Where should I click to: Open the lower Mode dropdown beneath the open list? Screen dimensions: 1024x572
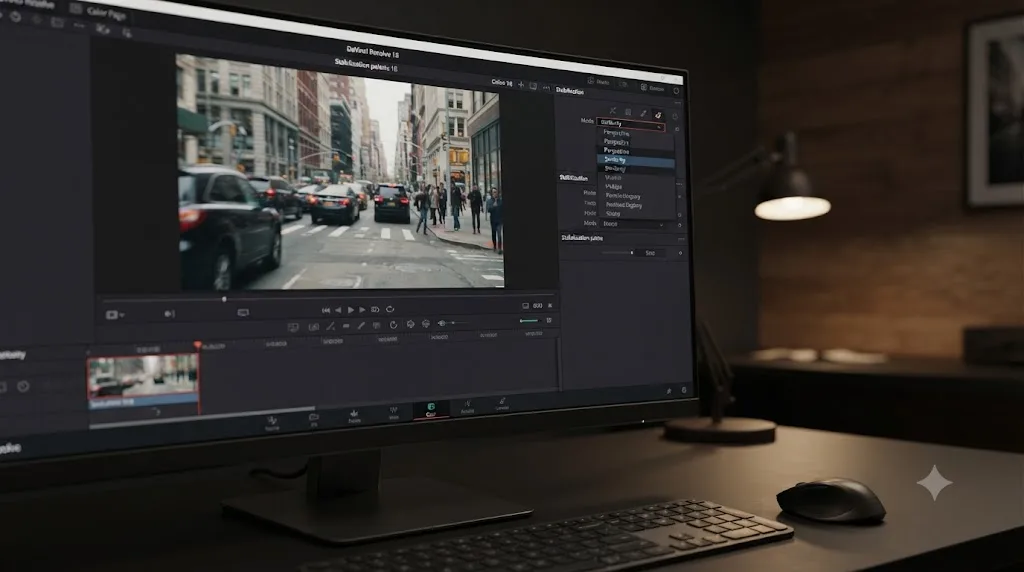[x=632, y=224]
